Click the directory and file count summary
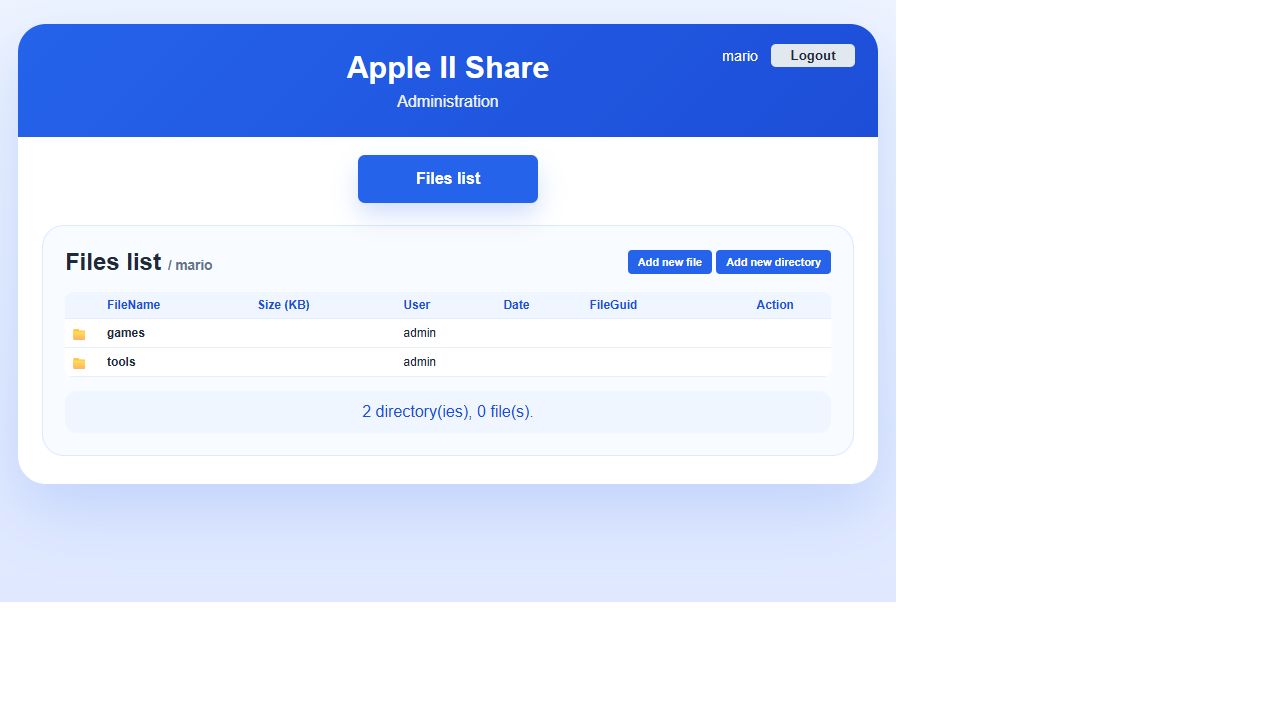 (448, 412)
